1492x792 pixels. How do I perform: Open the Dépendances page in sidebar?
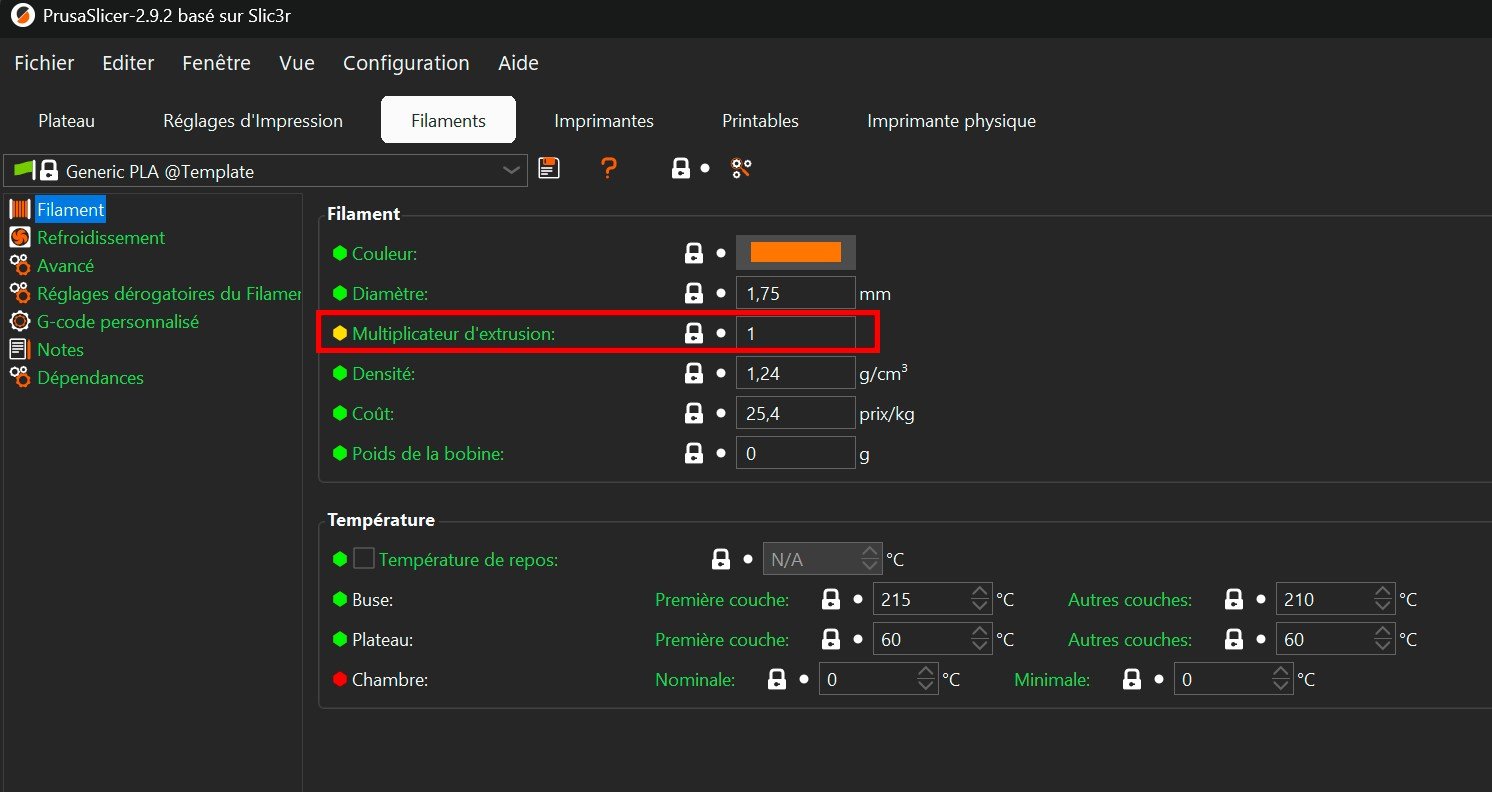click(90, 378)
